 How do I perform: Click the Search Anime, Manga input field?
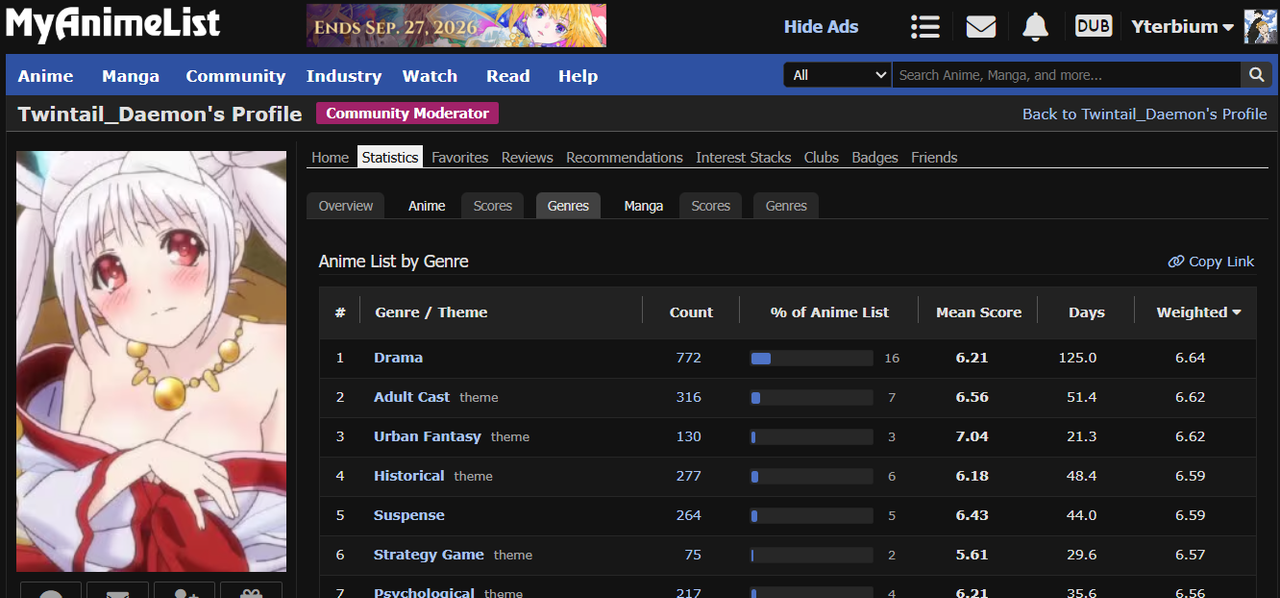tap(1066, 75)
